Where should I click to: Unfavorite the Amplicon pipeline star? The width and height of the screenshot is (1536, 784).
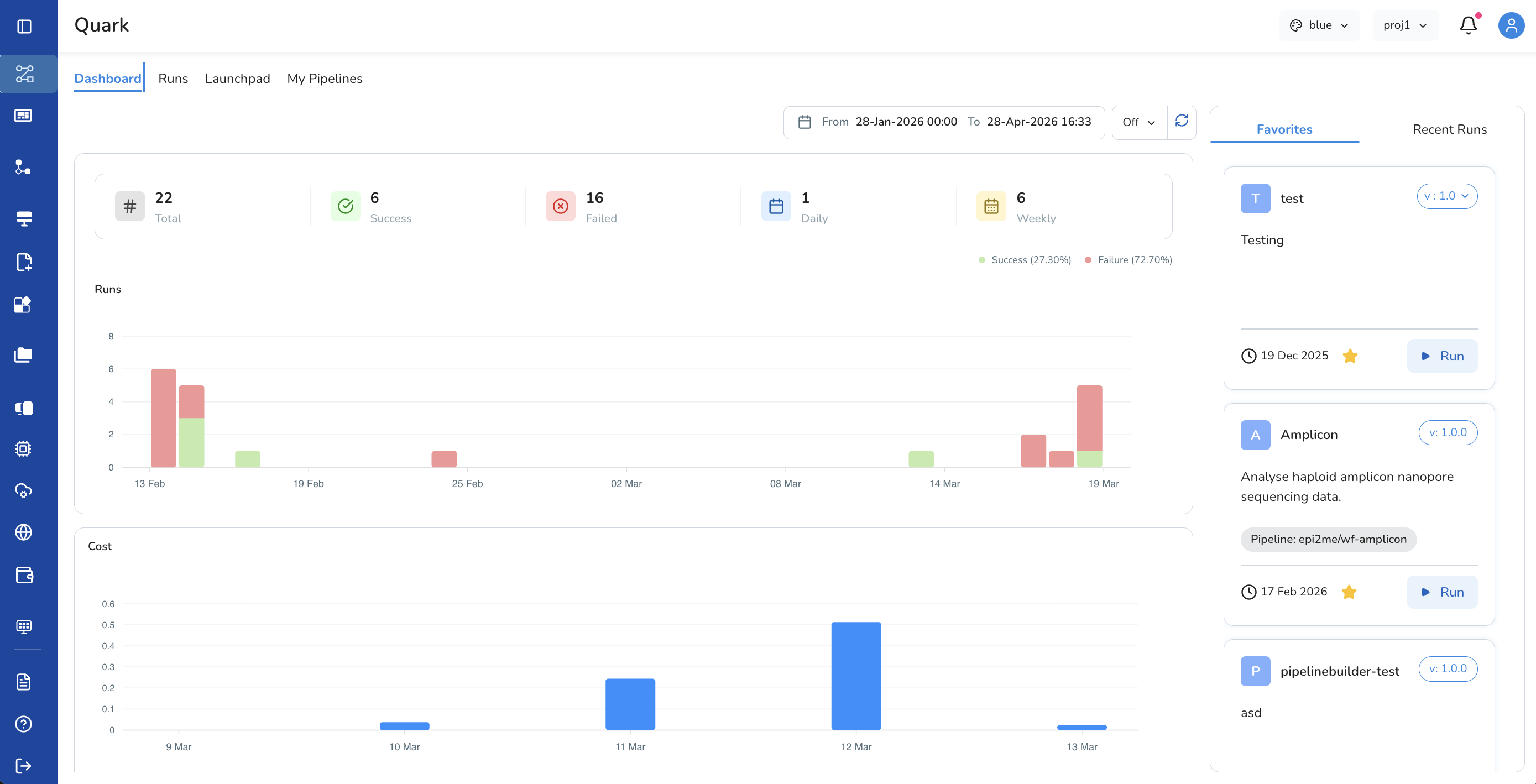coord(1349,593)
